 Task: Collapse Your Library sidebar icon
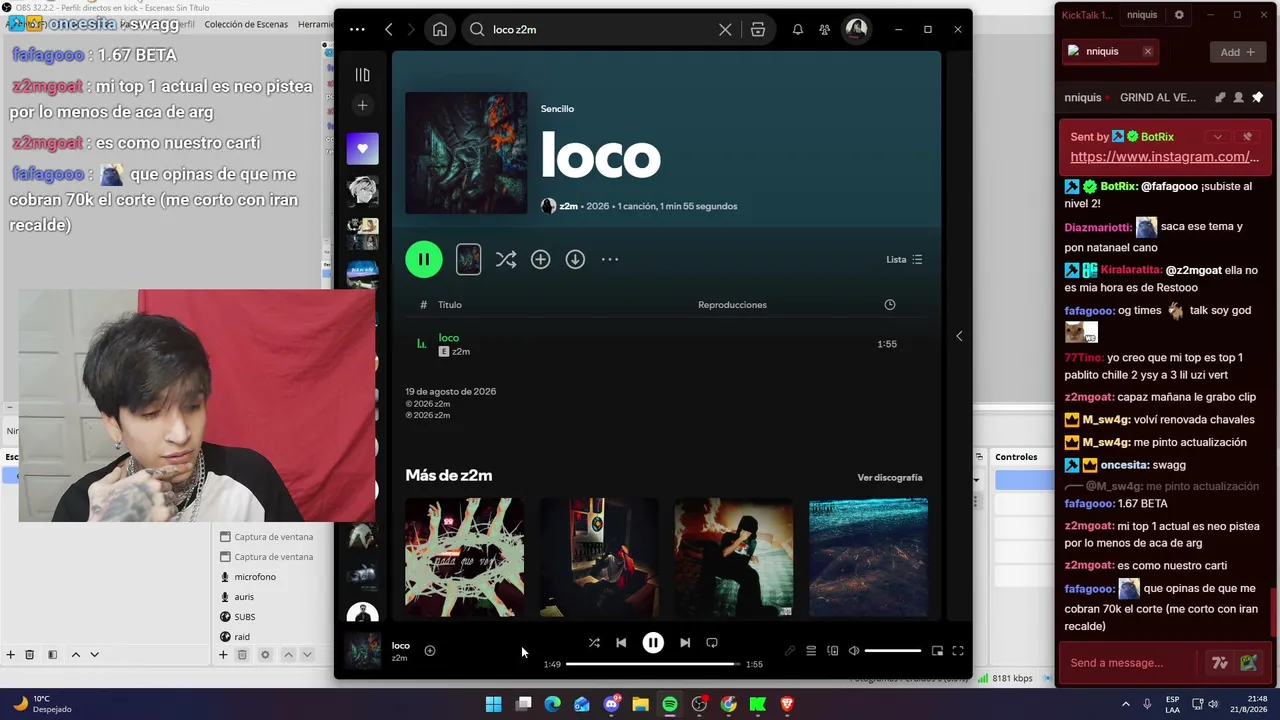362,75
